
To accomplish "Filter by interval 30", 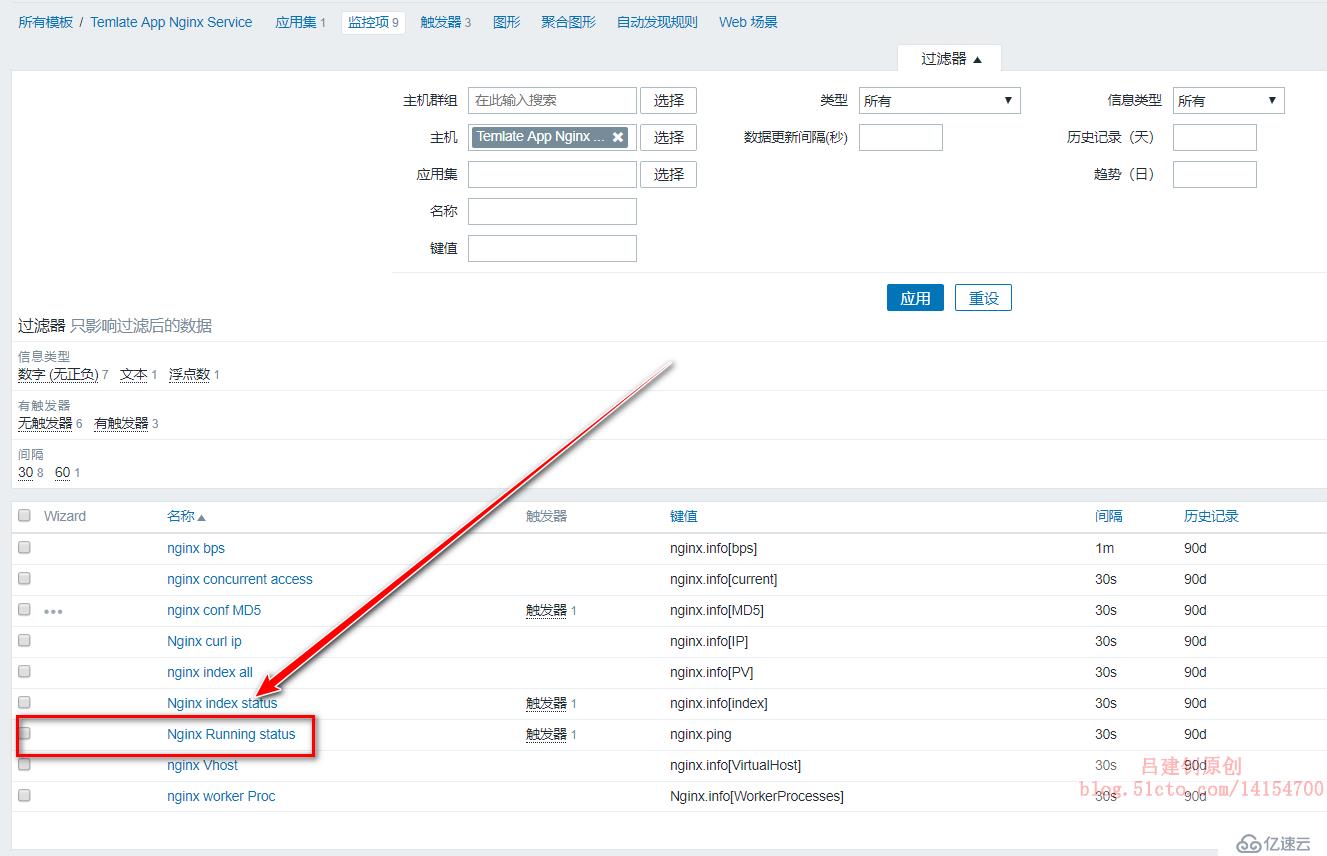I will (x=26, y=472).
